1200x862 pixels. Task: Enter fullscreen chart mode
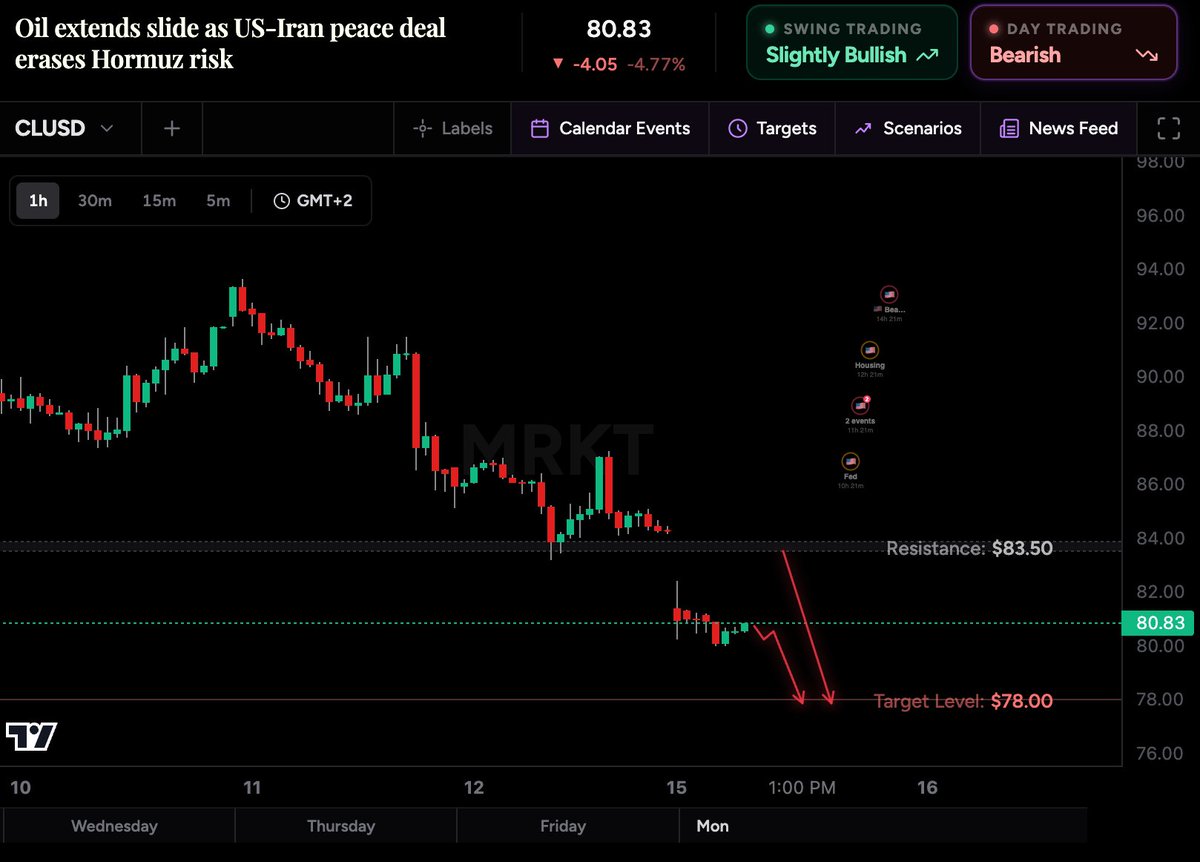click(1168, 128)
